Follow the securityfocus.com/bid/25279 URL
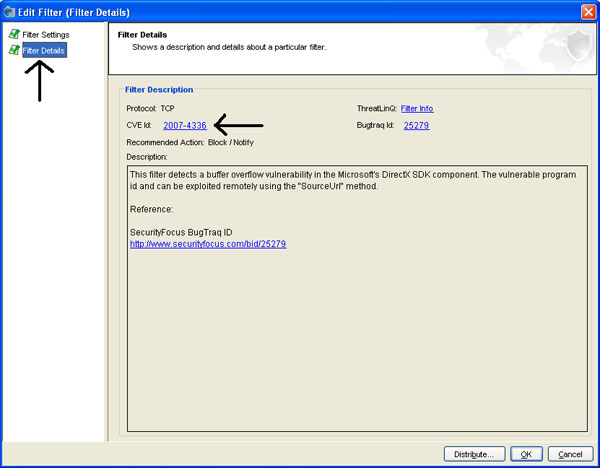600x468 pixels. click(208, 244)
